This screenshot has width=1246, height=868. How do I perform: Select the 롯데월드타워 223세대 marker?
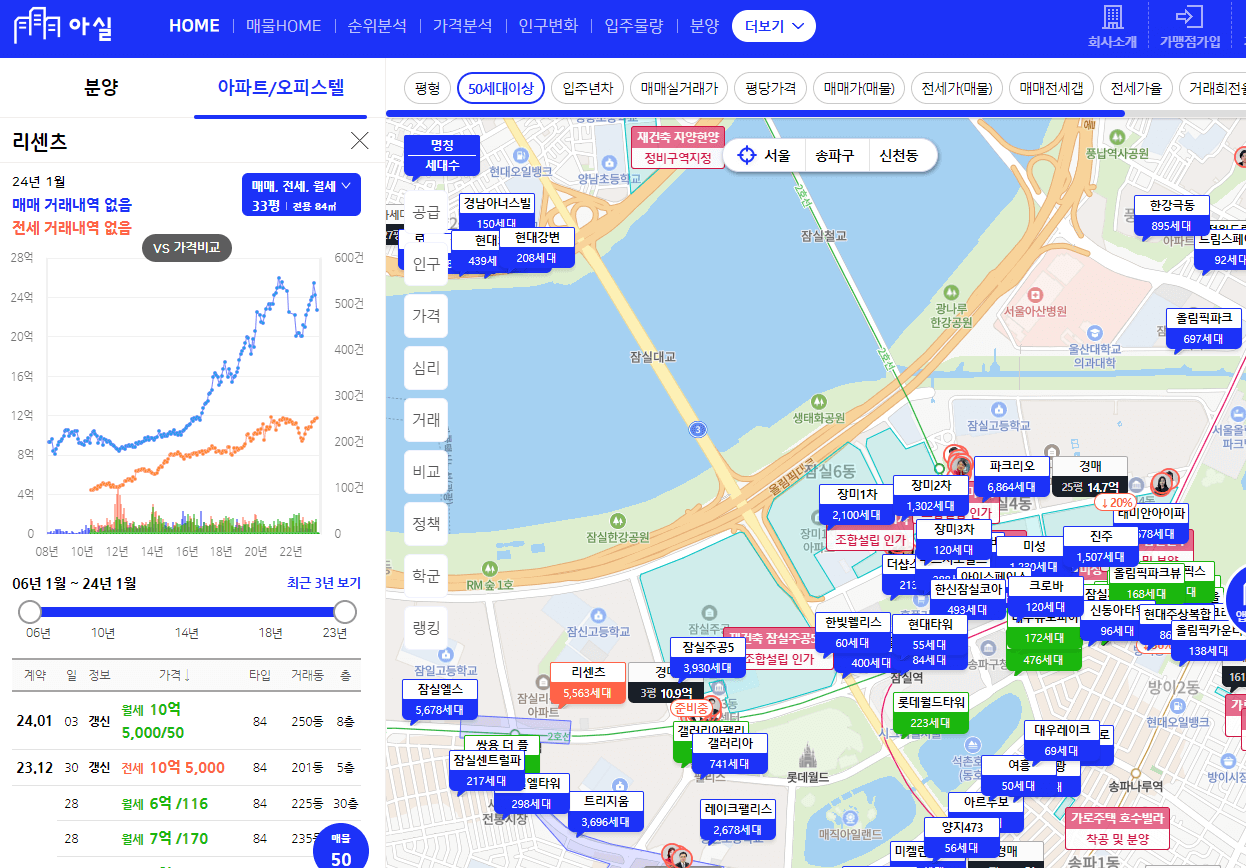click(930, 712)
